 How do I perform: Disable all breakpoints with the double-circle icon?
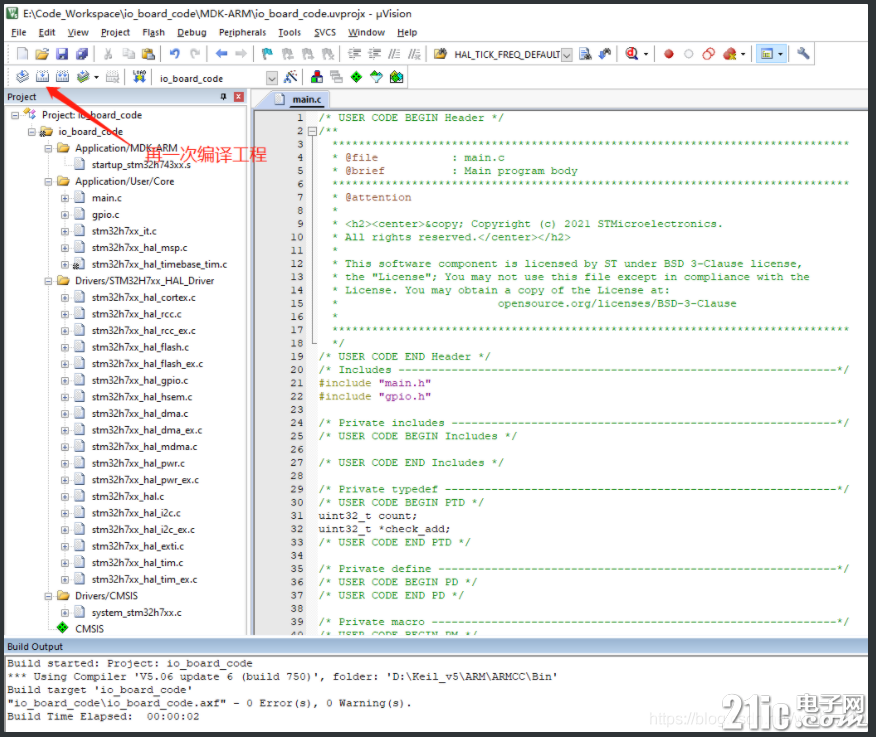coord(708,54)
